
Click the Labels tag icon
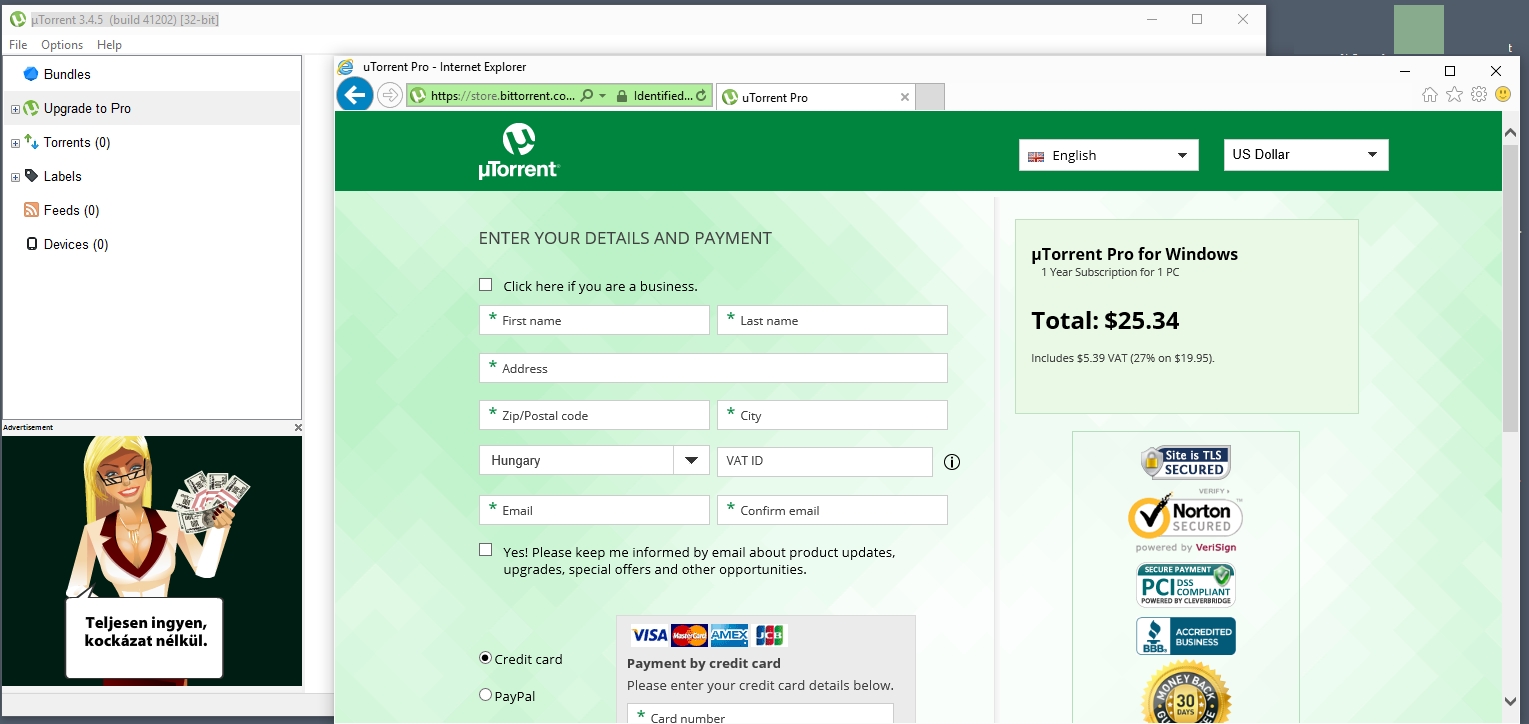[31, 176]
